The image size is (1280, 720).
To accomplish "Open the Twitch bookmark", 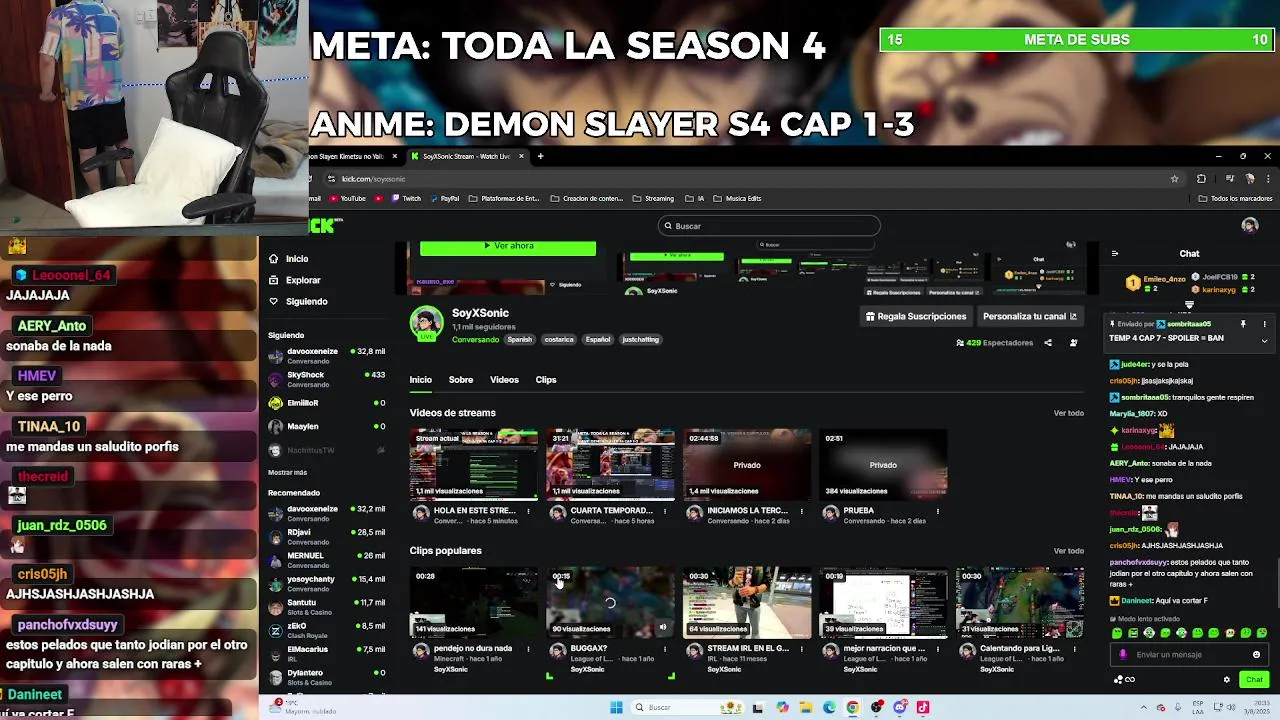I will point(406,198).
